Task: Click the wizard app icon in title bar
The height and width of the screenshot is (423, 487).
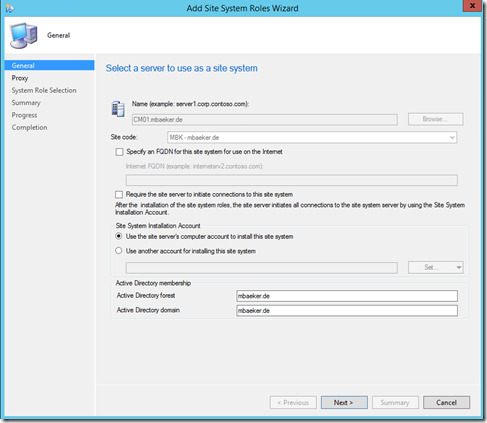Action: [x=10, y=8]
